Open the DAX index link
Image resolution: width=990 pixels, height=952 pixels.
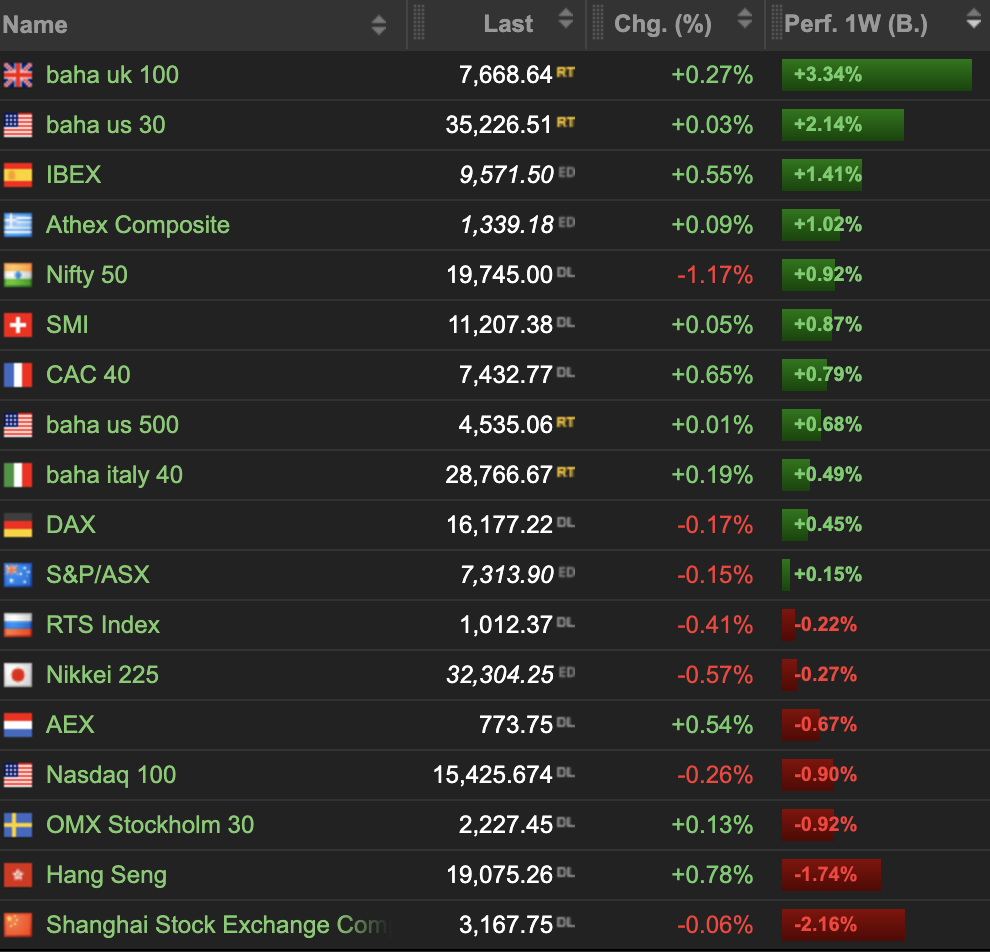71,525
